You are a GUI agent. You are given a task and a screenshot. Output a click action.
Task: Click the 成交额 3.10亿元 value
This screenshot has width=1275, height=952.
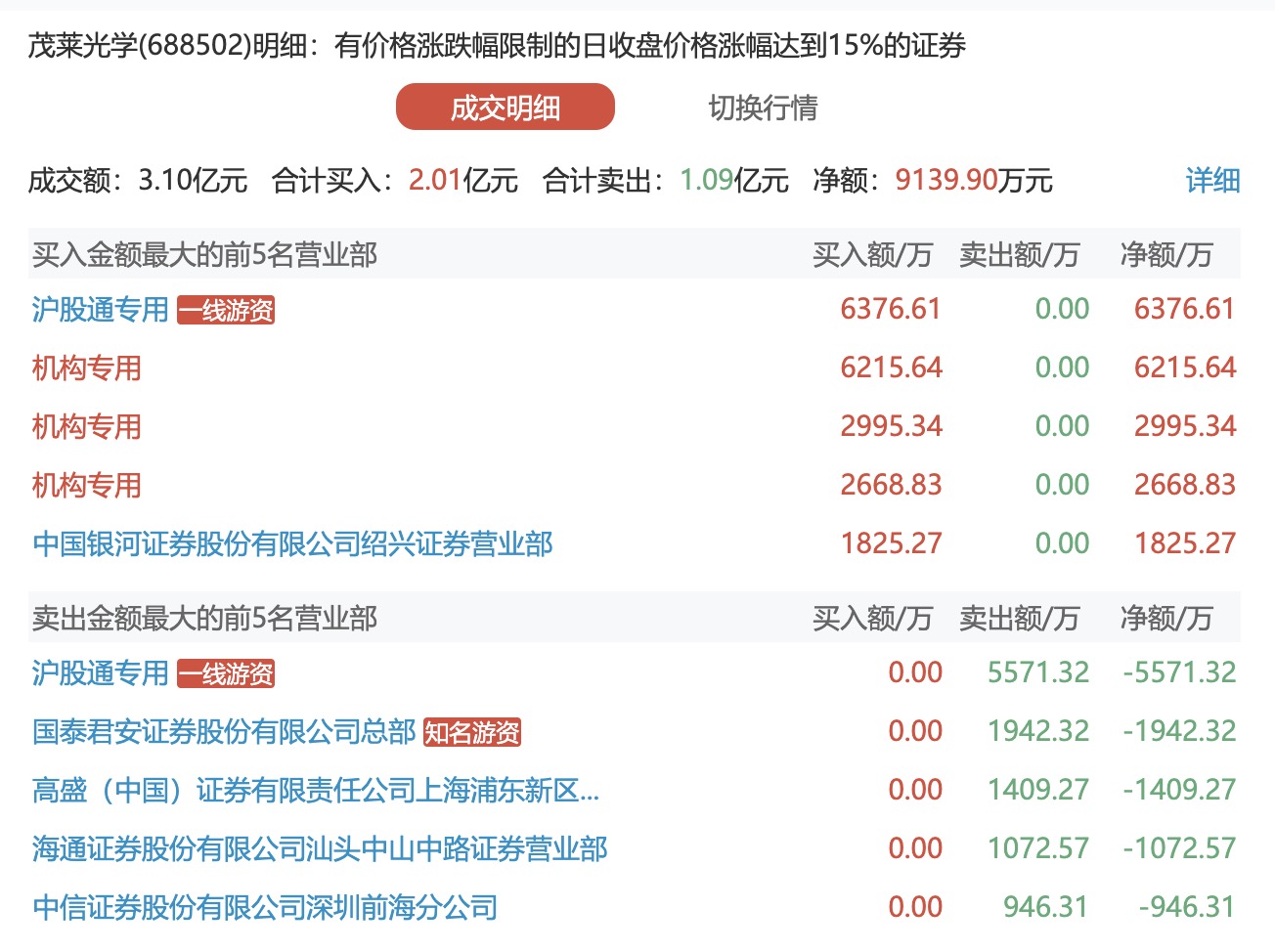(193, 181)
